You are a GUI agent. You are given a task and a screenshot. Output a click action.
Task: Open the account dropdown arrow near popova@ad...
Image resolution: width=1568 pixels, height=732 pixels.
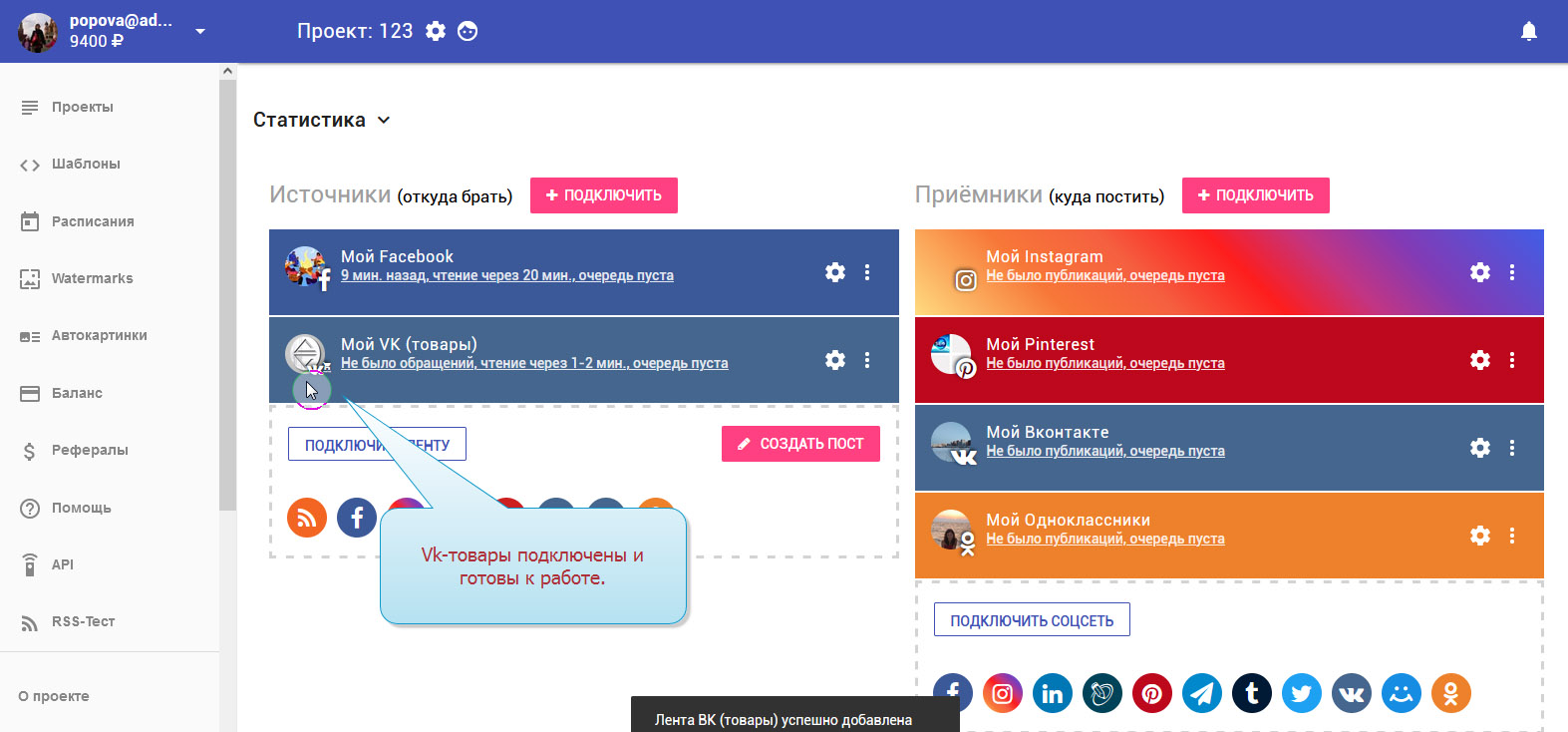click(200, 31)
